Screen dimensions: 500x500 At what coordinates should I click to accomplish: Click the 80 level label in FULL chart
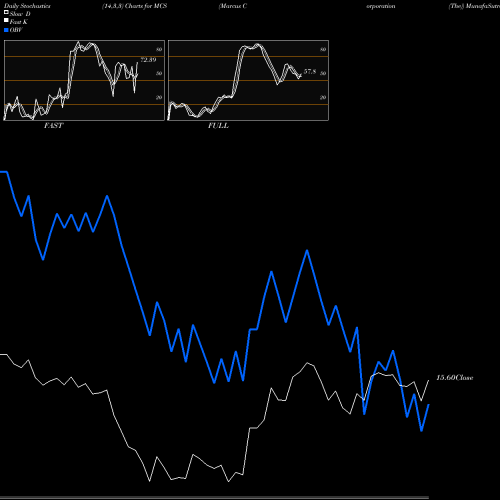[323, 49]
